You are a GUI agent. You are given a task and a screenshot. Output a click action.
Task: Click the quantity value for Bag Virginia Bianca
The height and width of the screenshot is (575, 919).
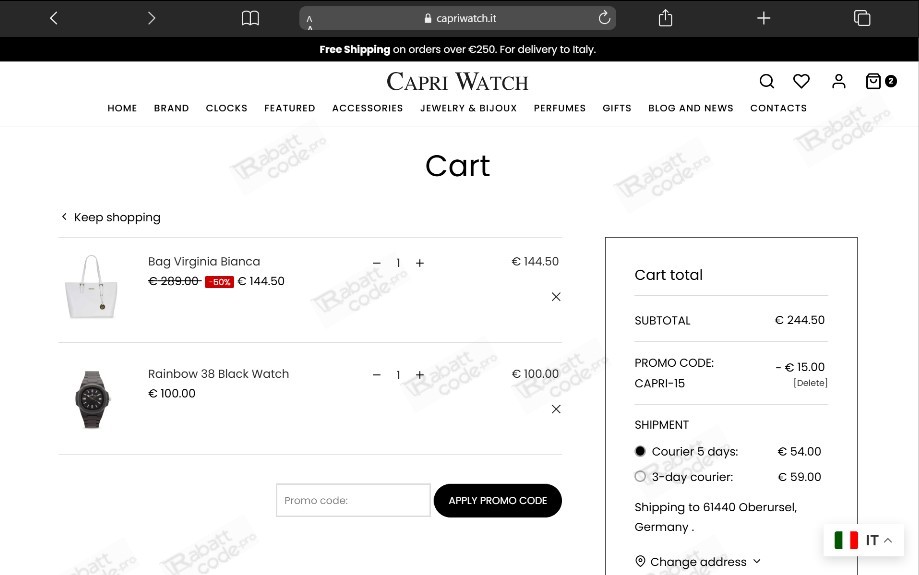pyautogui.click(x=398, y=263)
